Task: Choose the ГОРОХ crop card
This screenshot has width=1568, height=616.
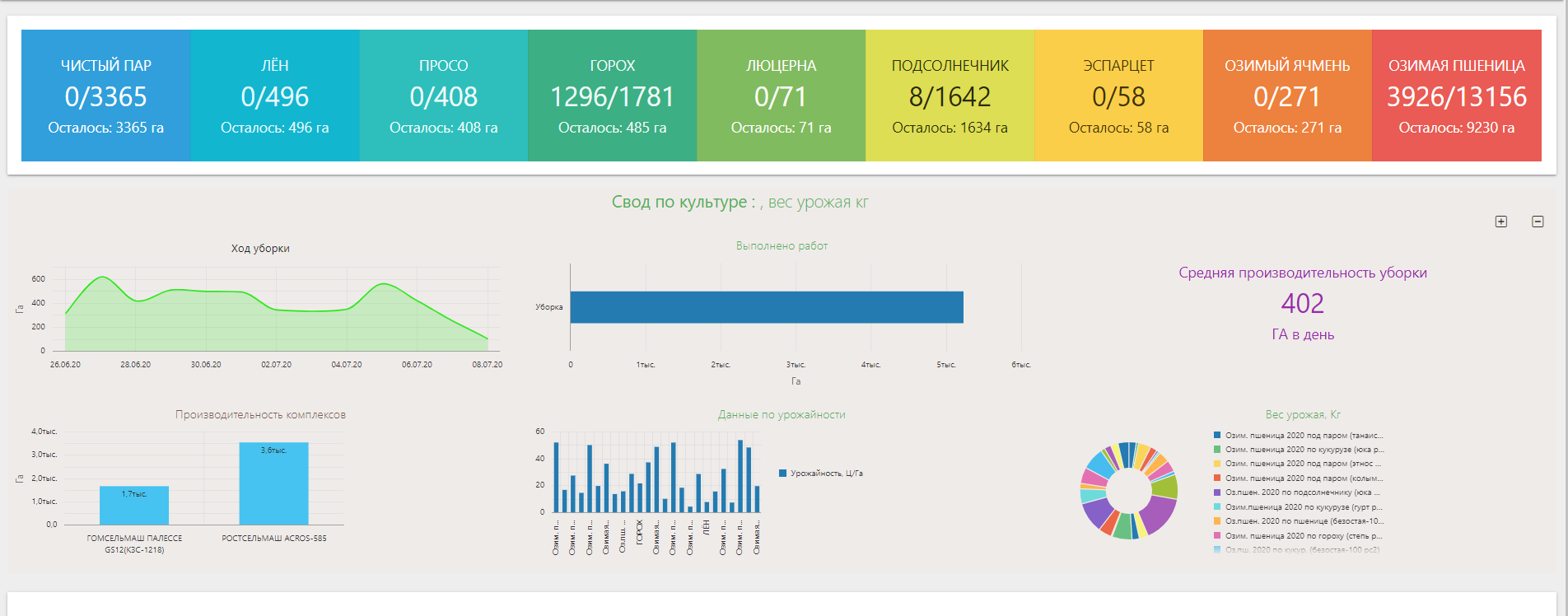Action: pyautogui.click(x=613, y=96)
